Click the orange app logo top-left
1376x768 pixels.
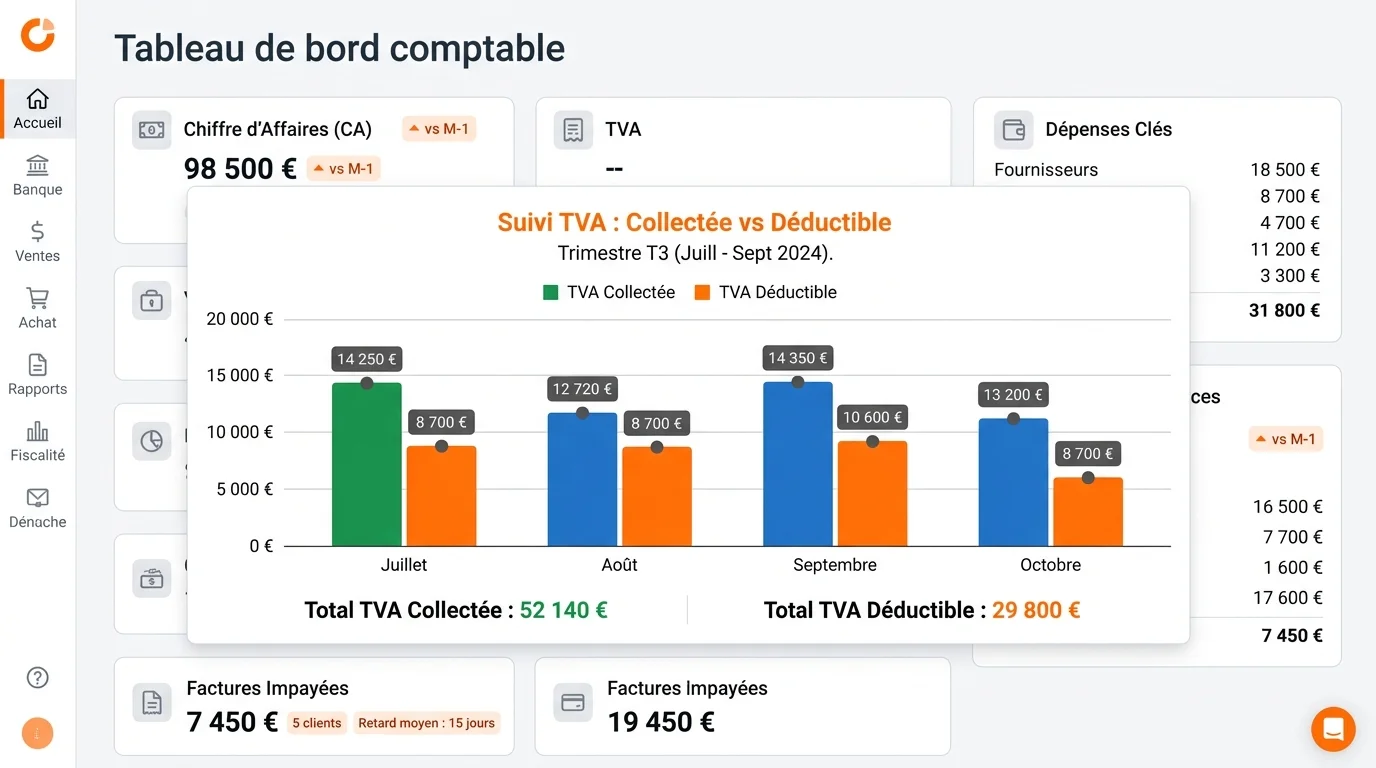[37, 33]
